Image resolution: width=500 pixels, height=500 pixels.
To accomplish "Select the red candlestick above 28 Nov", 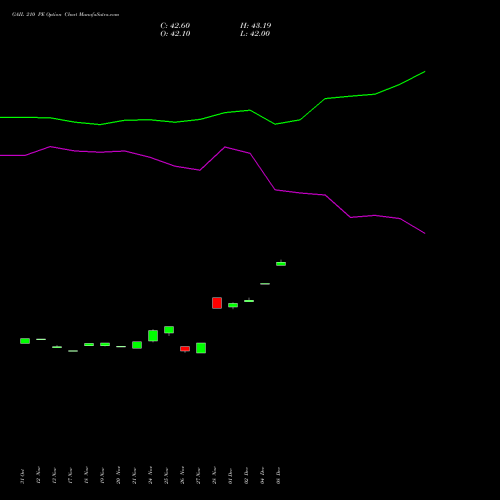I will tap(217, 303).
